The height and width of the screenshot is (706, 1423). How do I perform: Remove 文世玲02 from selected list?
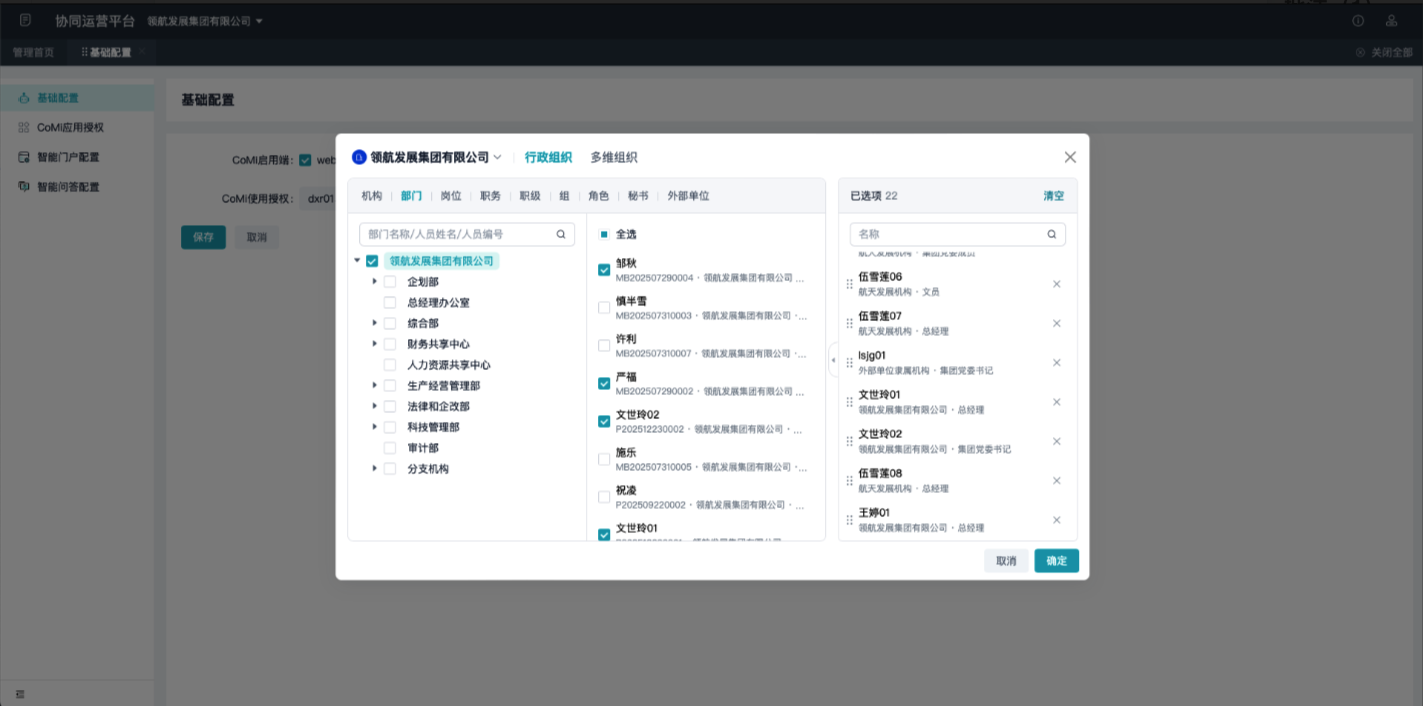(1056, 441)
